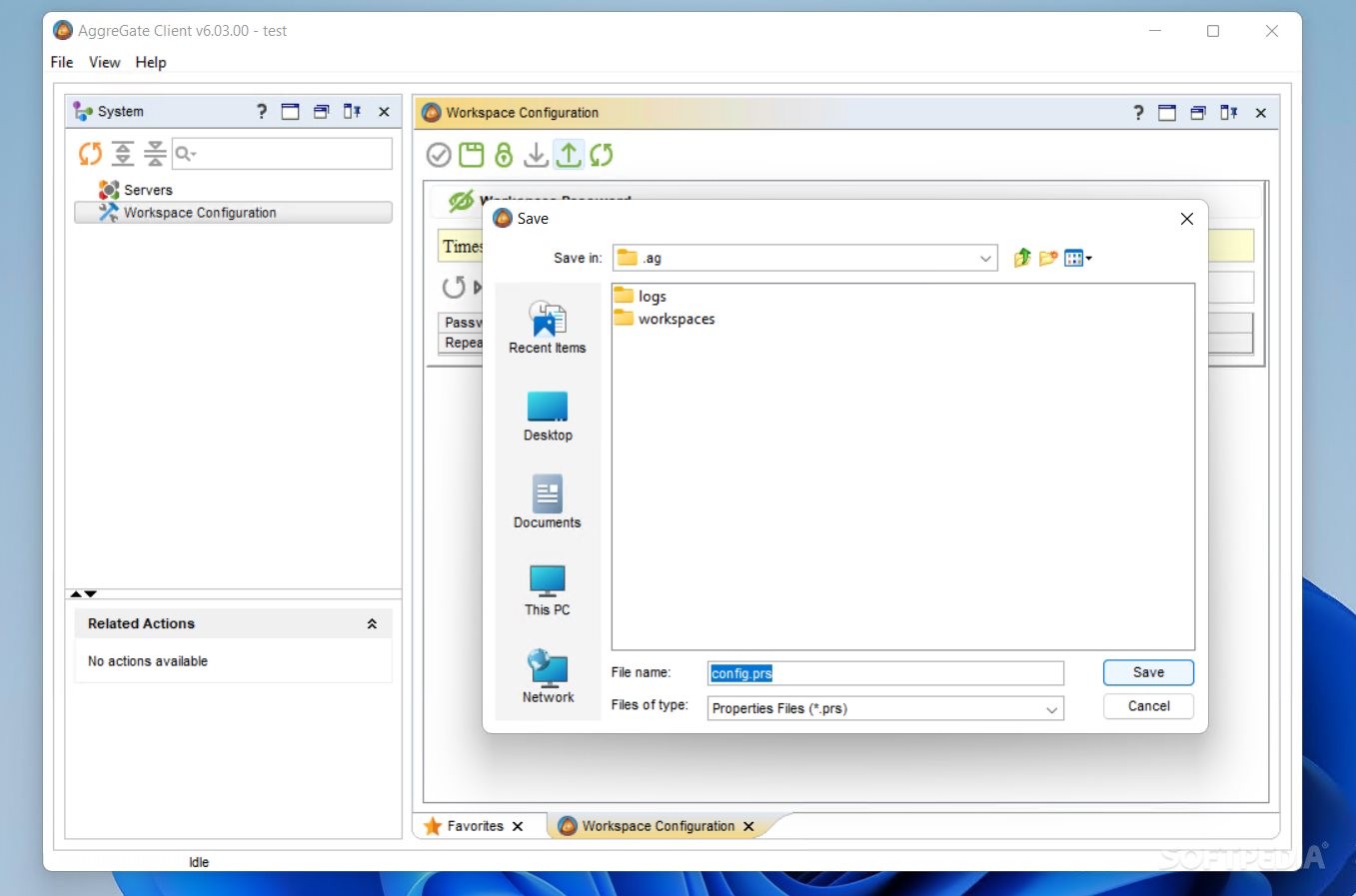Float the System panel into a window
1356x896 pixels.
point(321,112)
